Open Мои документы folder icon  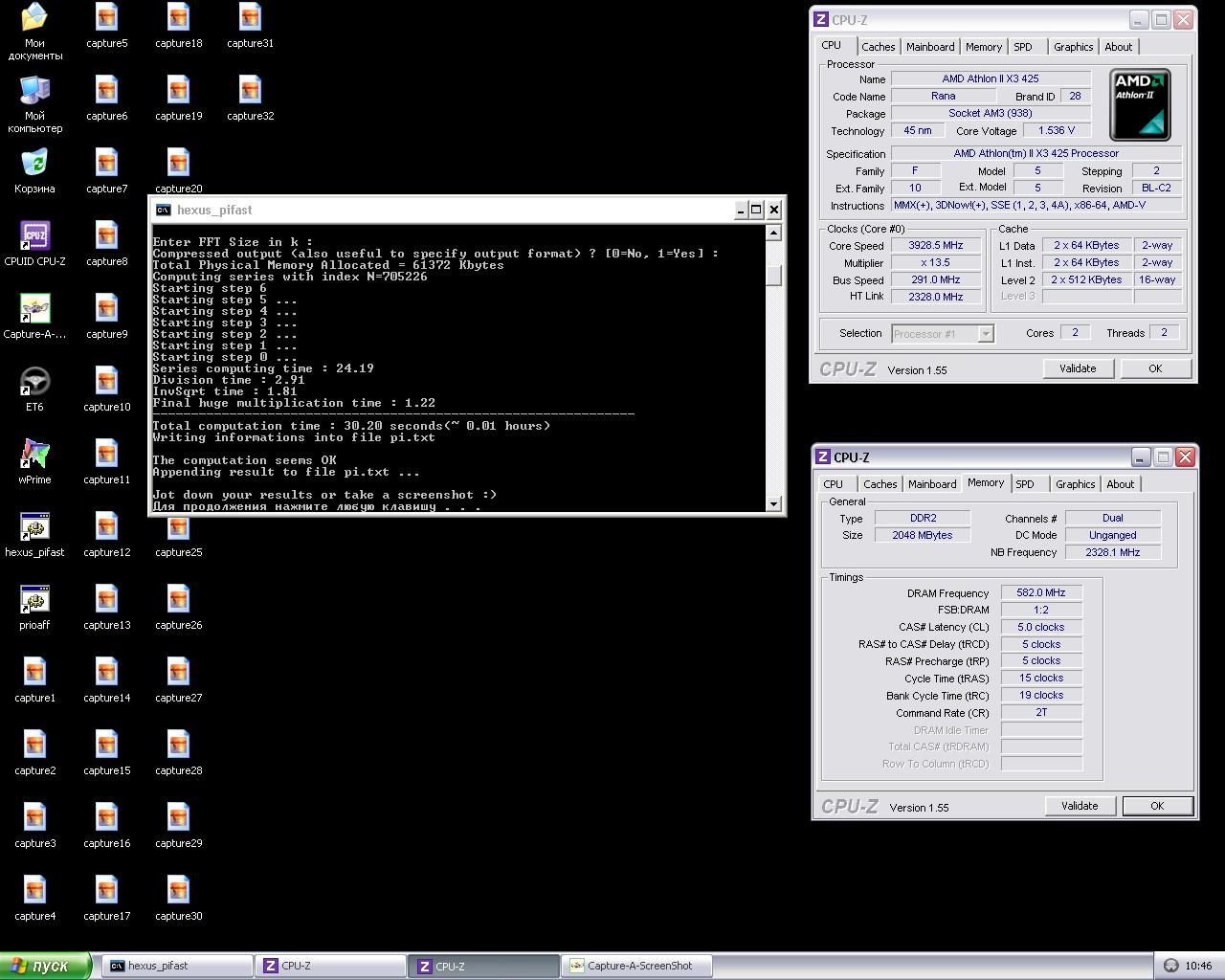pyautogui.click(x=34, y=31)
